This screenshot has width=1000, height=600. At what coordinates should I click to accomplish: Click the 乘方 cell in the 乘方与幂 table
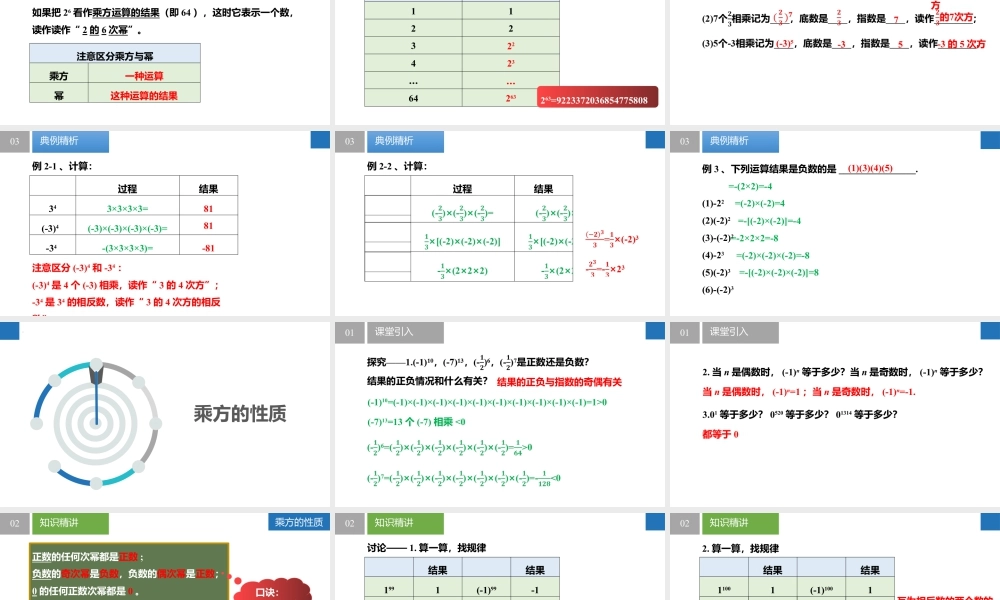(x=59, y=75)
